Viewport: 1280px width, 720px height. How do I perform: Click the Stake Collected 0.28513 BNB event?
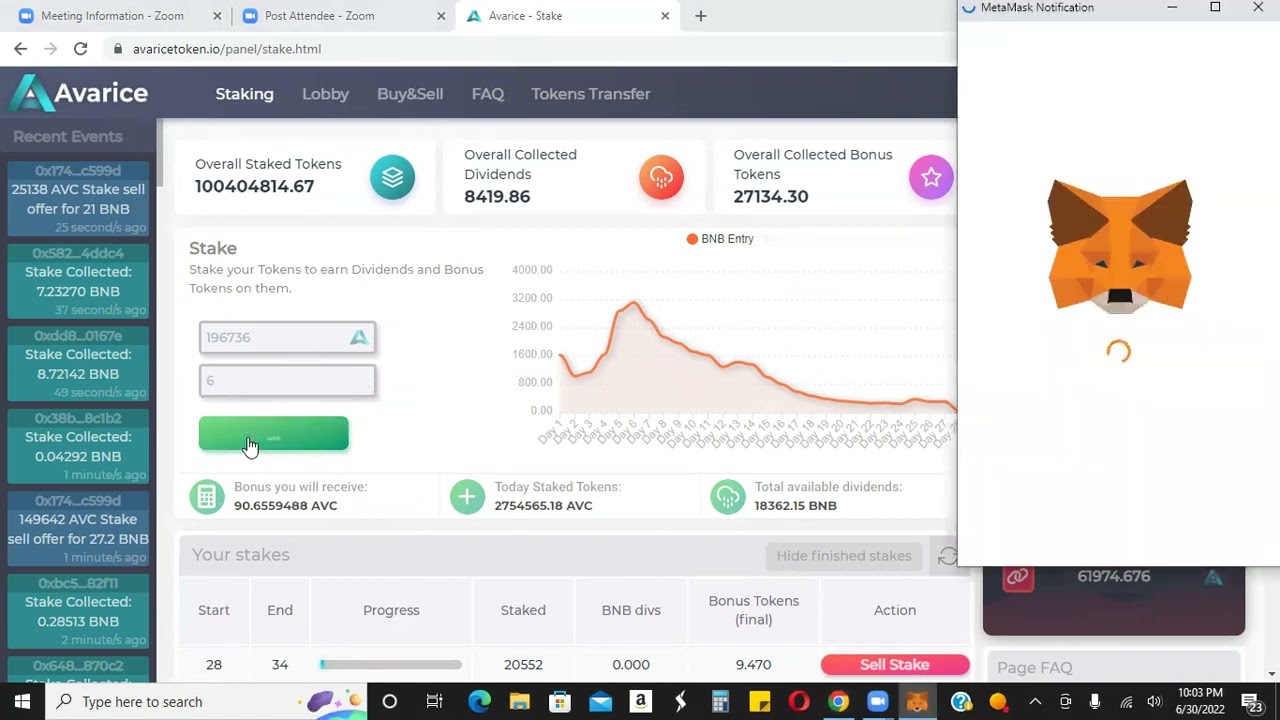[x=78, y=611]
